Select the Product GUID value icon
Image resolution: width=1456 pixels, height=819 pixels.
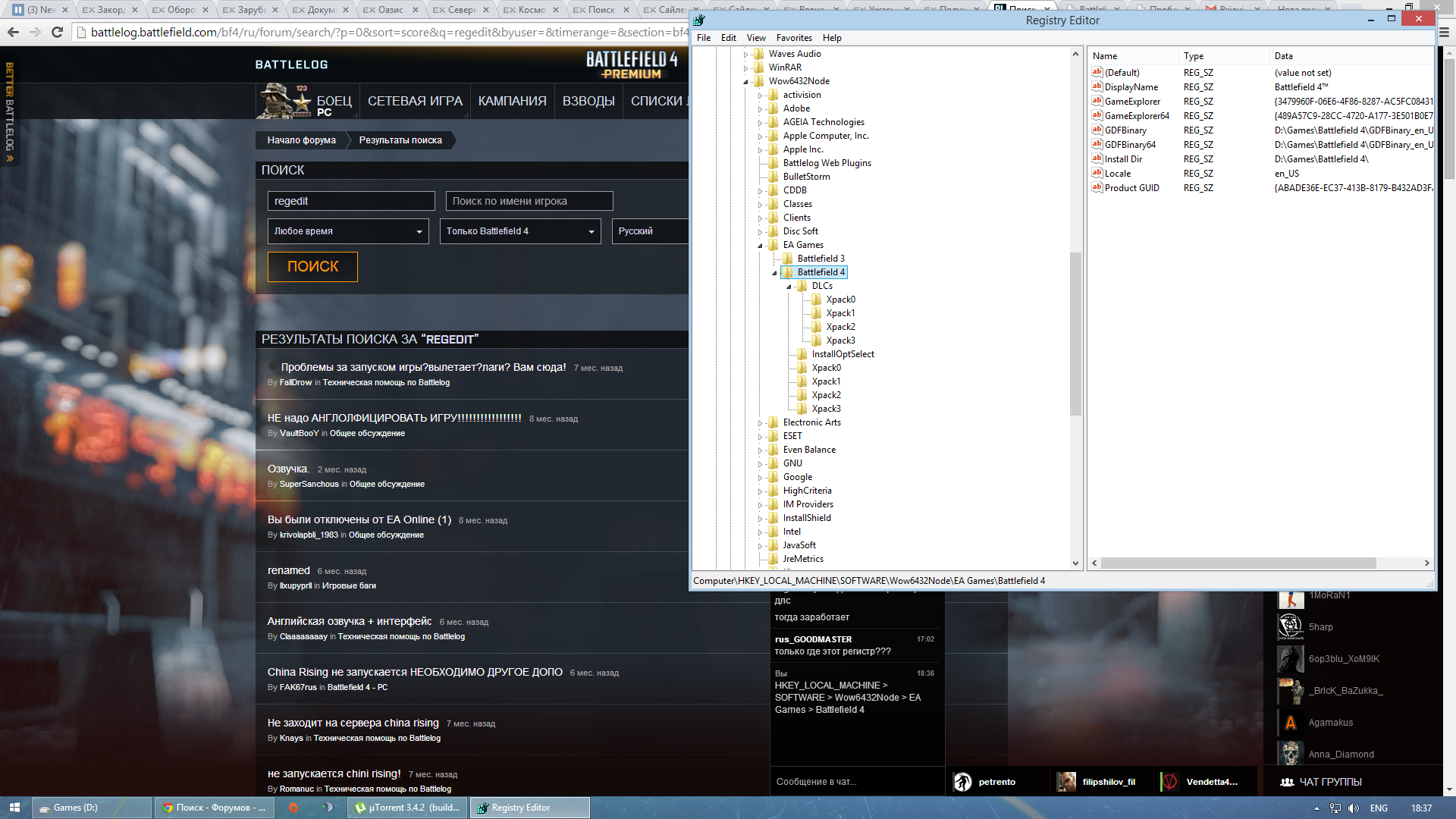pos(1097,187)
